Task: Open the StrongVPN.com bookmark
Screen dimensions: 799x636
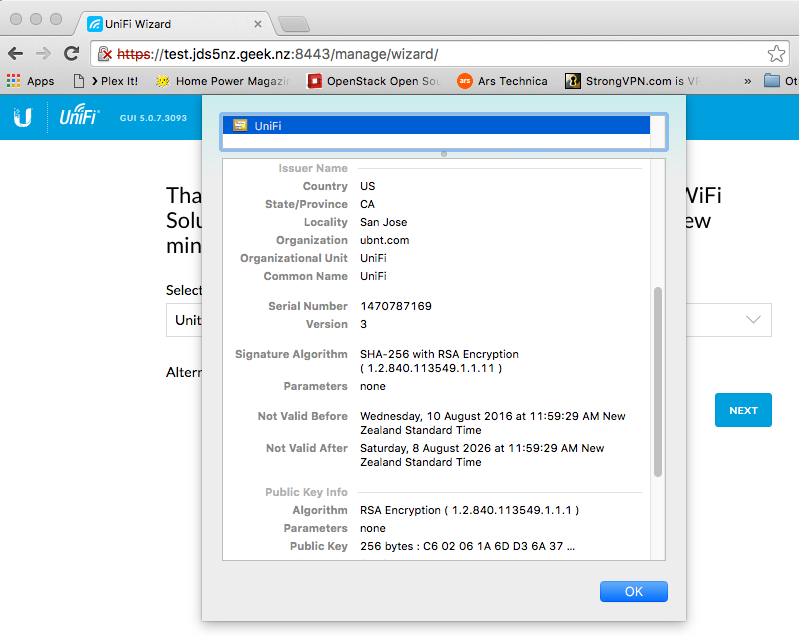Action: [x=632, y=81]
